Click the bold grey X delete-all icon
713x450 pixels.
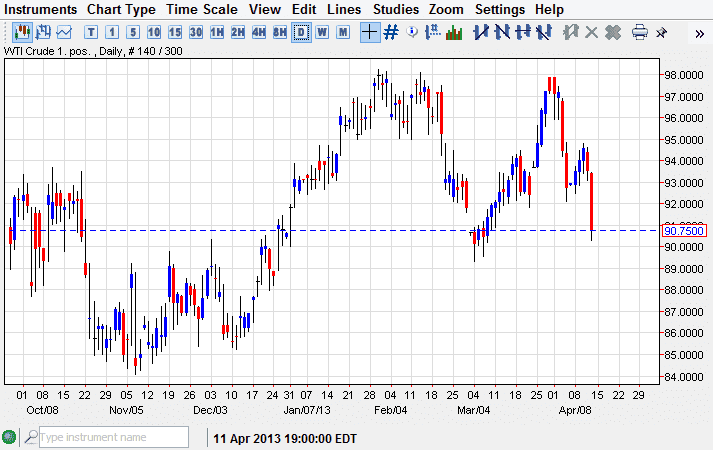click(x=613, y=32)
